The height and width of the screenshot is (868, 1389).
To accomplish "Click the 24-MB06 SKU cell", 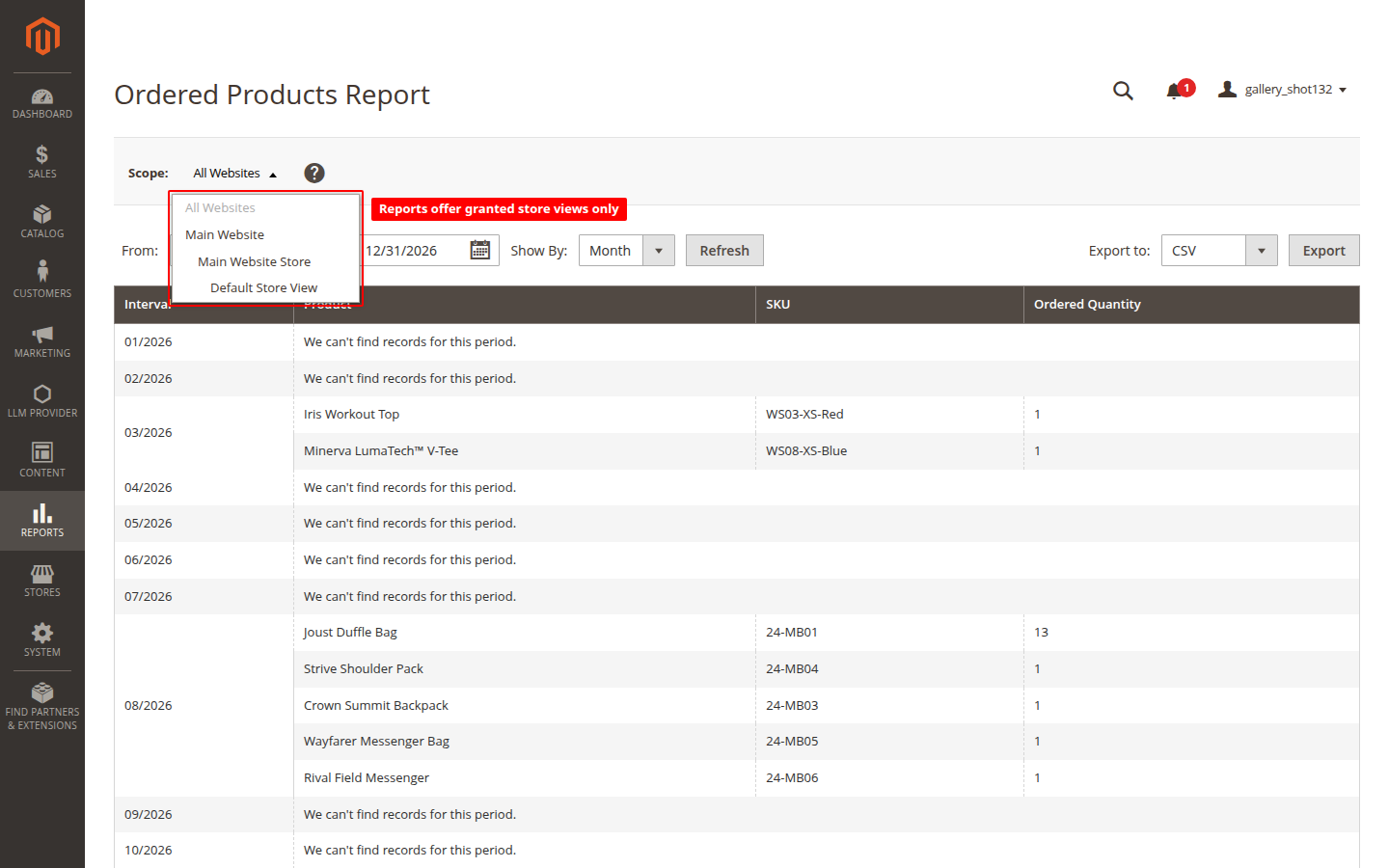I will [x=889, y=778].
